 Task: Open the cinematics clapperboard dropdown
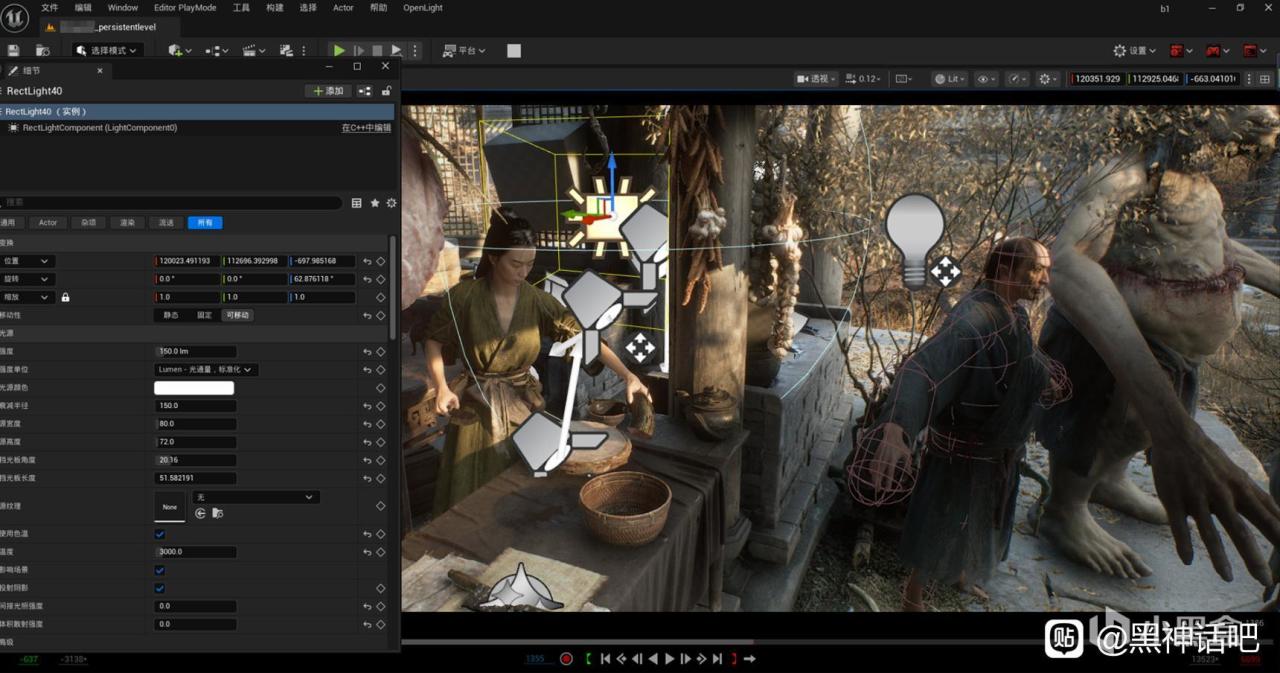(x=254, y=50)
